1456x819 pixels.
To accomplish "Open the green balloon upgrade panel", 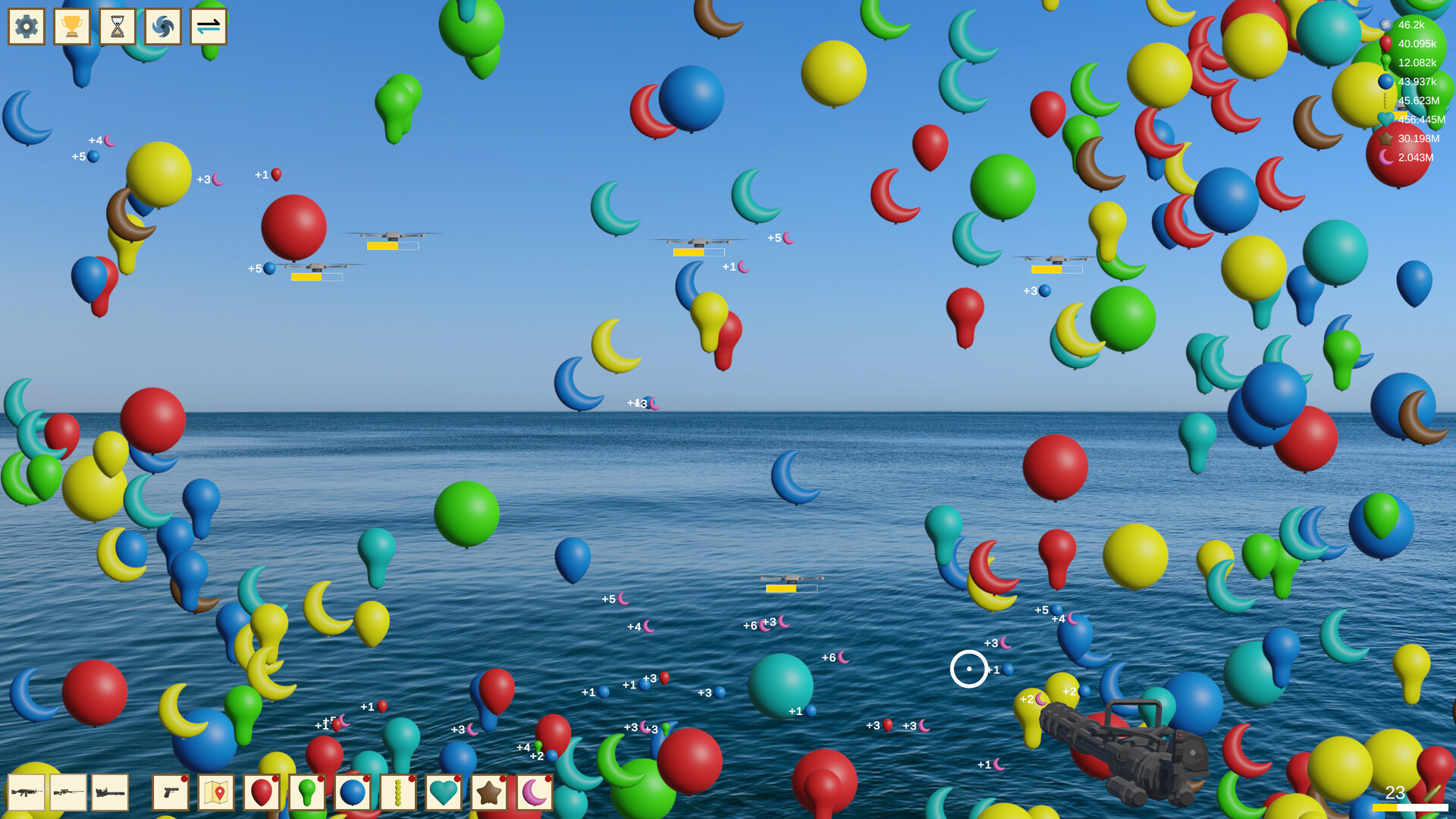I will [306, 791].
